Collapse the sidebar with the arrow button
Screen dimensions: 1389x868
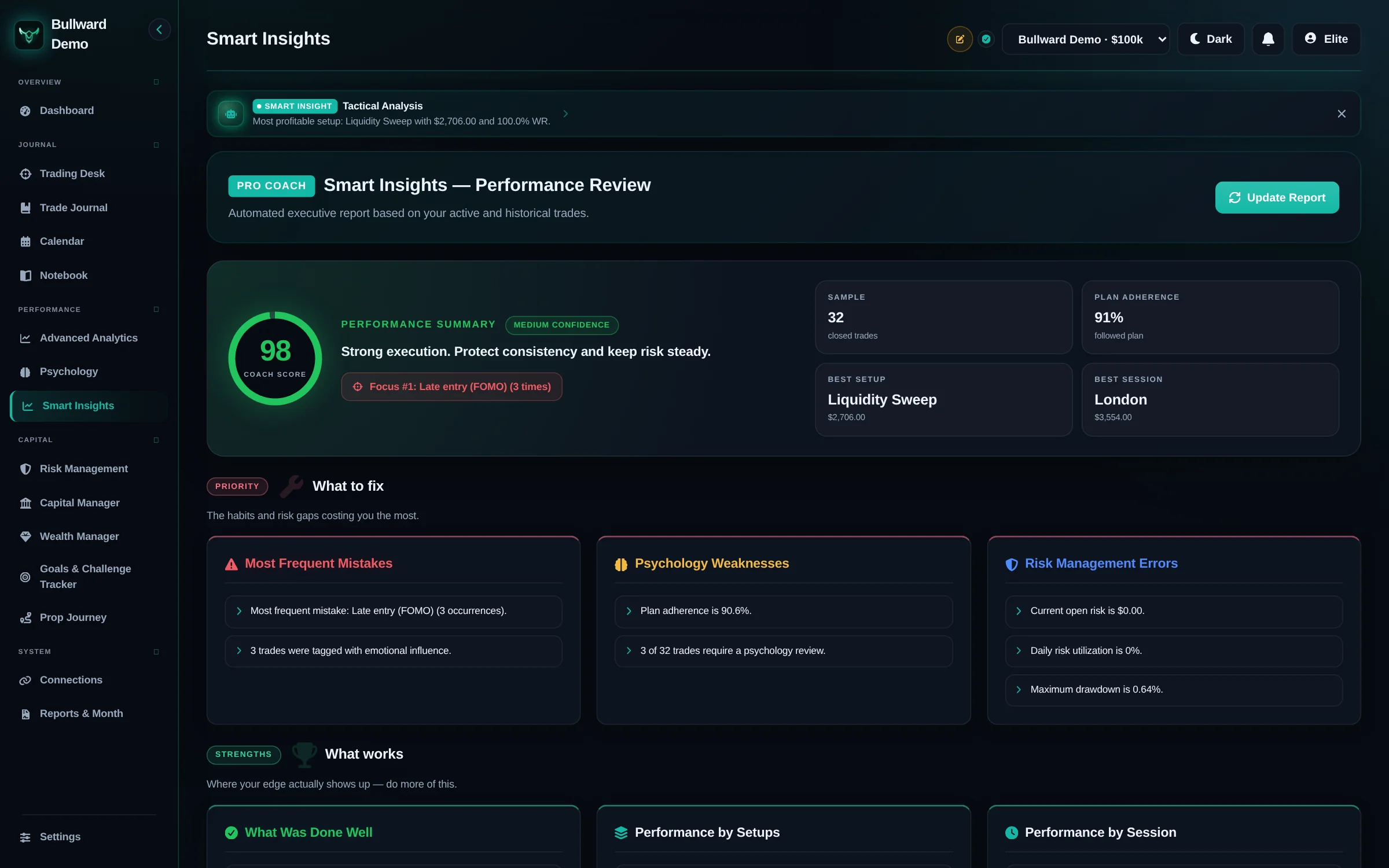coord(159,30)
